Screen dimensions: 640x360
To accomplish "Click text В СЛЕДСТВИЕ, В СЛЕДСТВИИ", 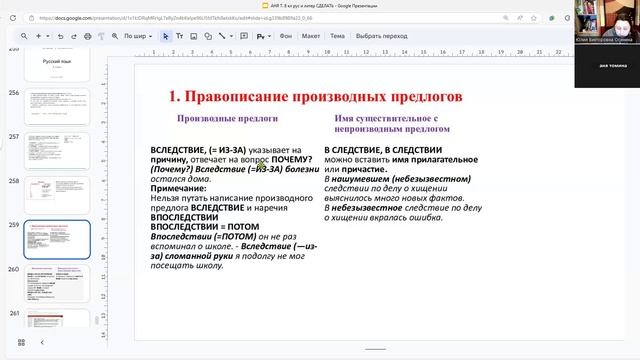I will 383,150.
